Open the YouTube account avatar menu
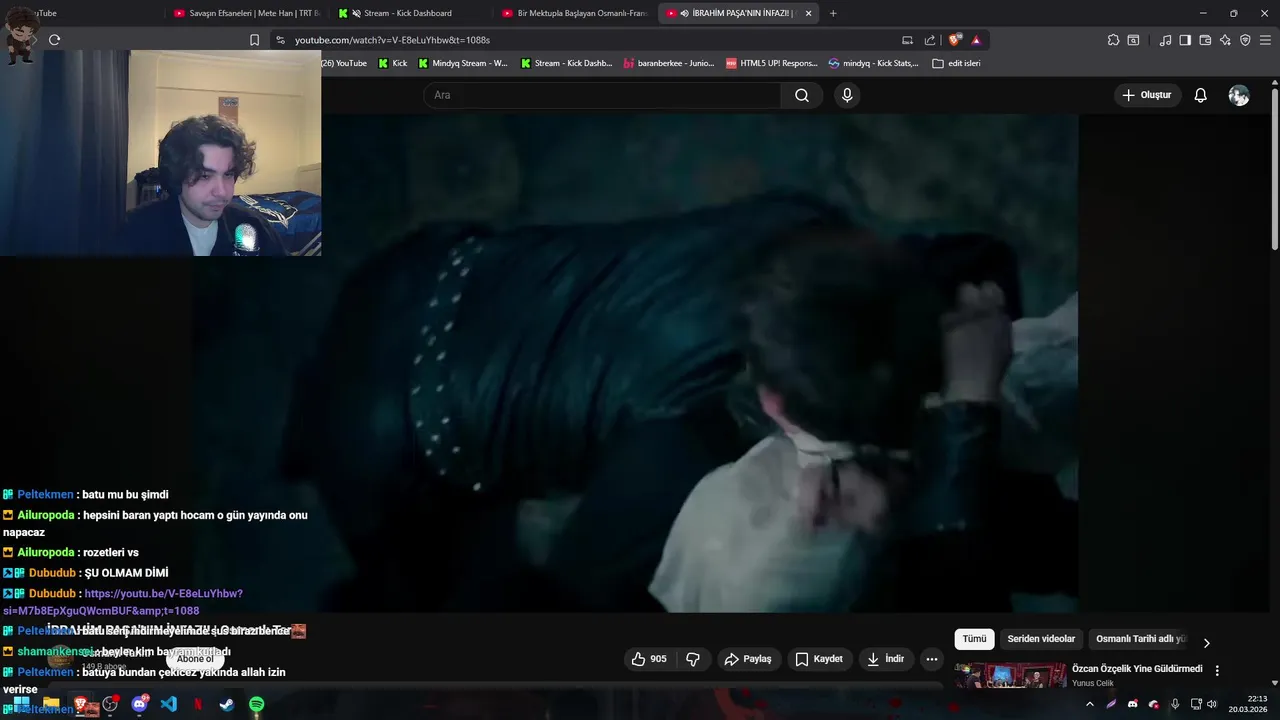This screenshot has height=720, width=1280. coord(1239,95)
